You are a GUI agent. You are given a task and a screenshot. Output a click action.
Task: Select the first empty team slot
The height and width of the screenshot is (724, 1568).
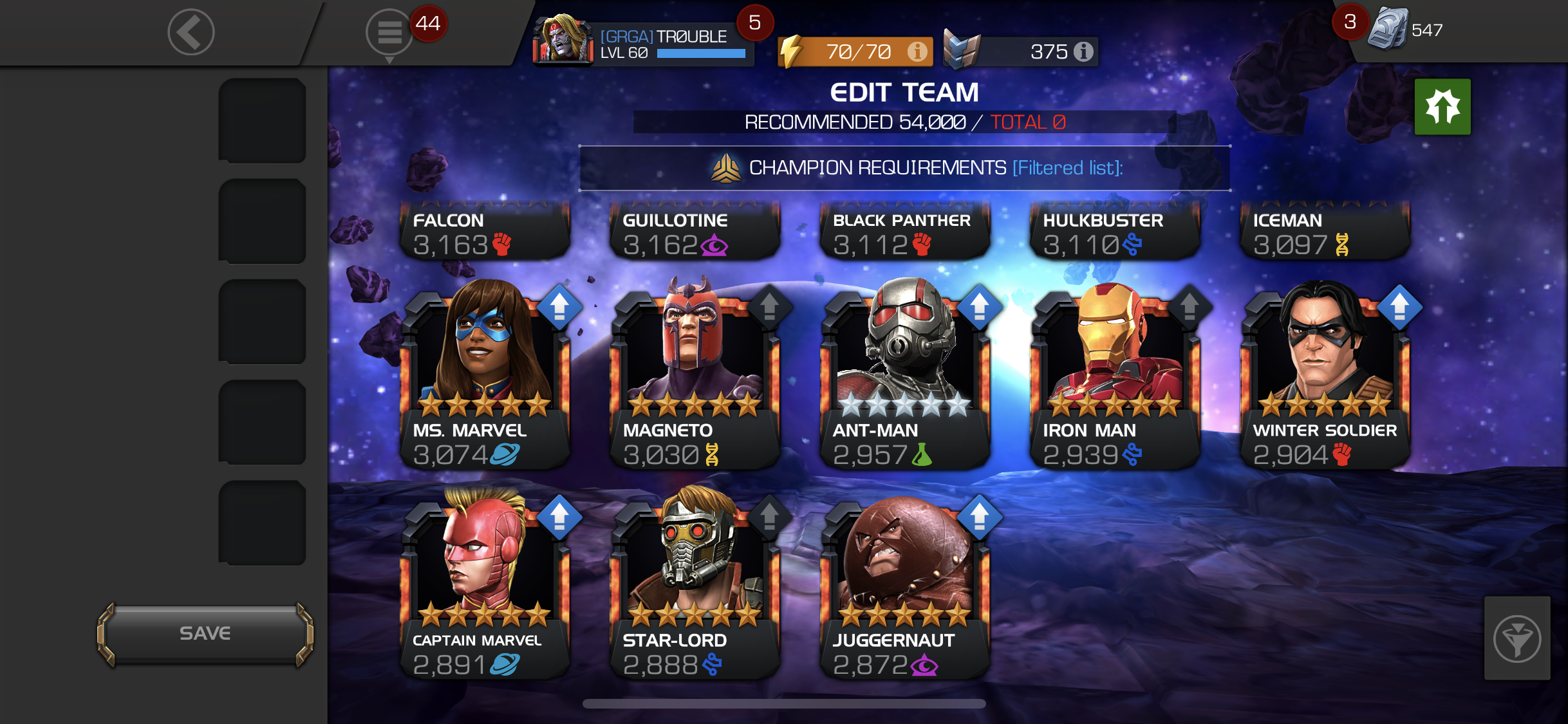click(x=262, y=121)
